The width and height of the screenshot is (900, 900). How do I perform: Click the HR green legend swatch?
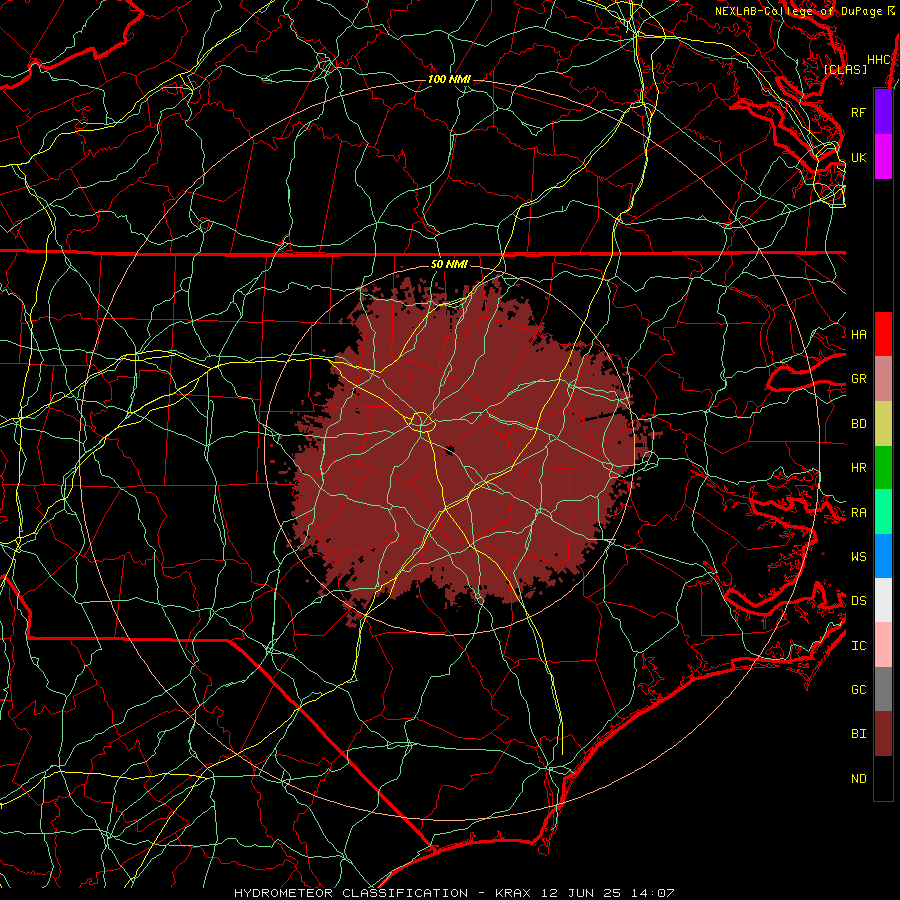[x=883, y=468]
